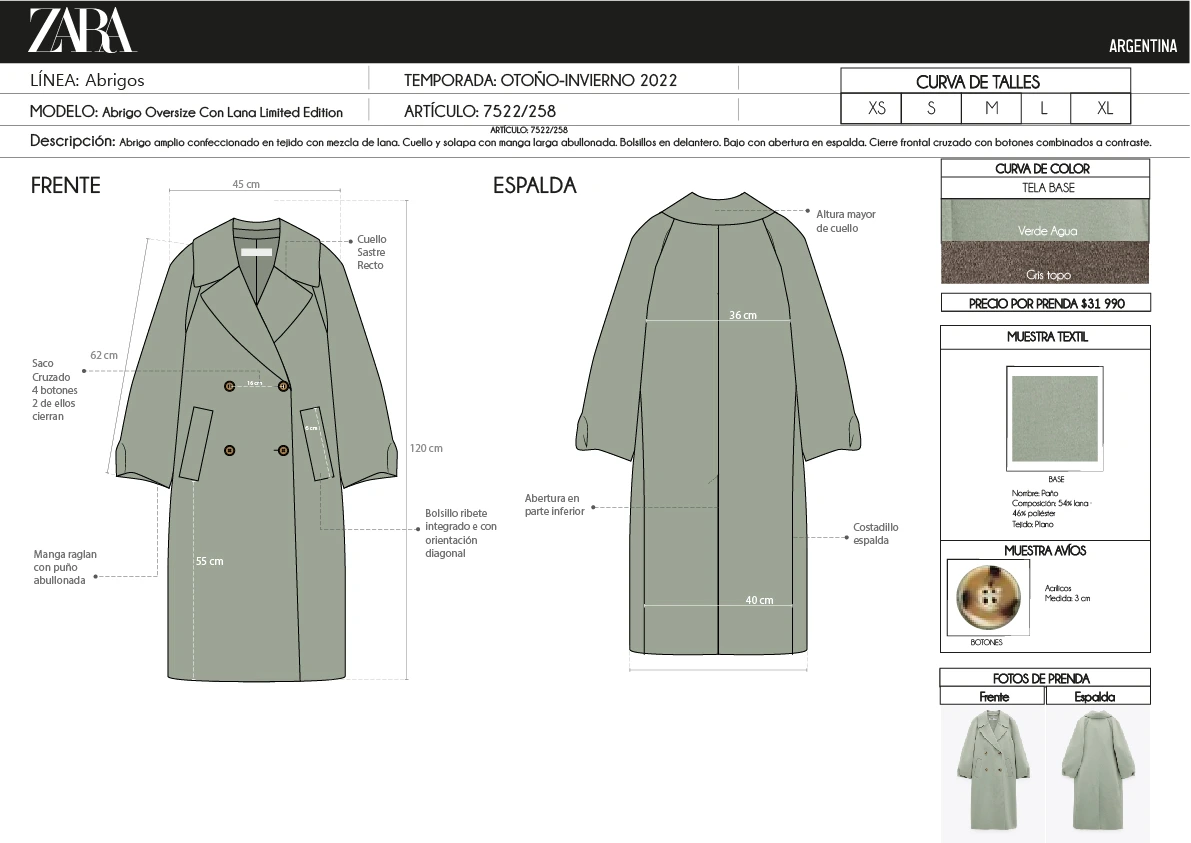Click the MUESTRA AVÍOS heading

click(1045, 551)
